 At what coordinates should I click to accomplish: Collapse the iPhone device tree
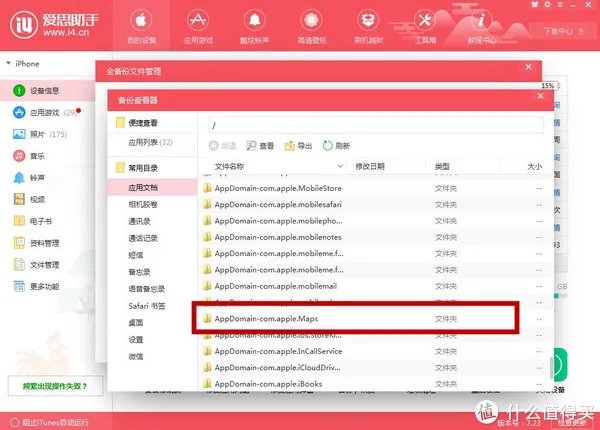[8, 63]
